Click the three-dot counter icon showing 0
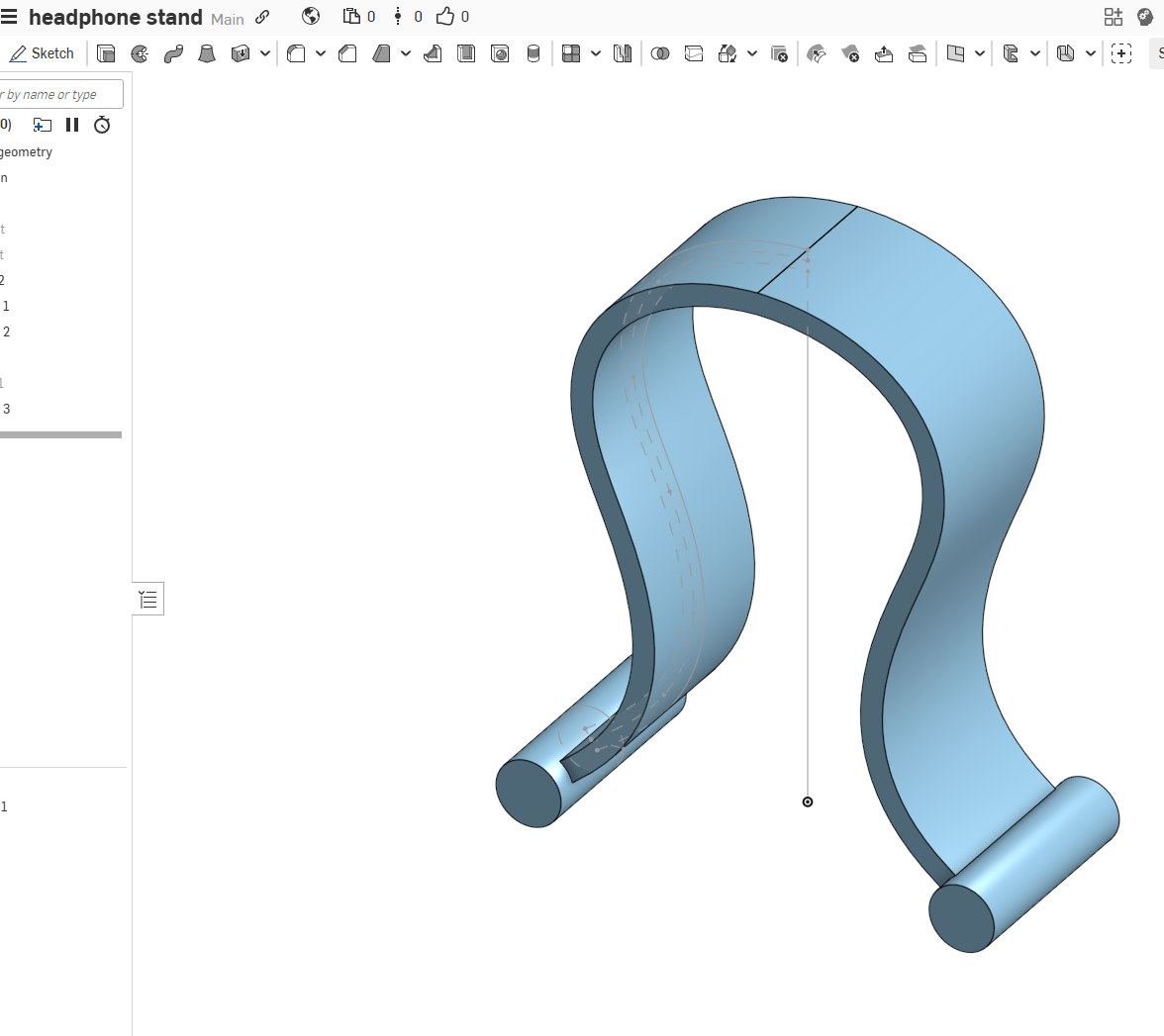The height and width of the screenshot is (1036, 1164). [398, 16]
